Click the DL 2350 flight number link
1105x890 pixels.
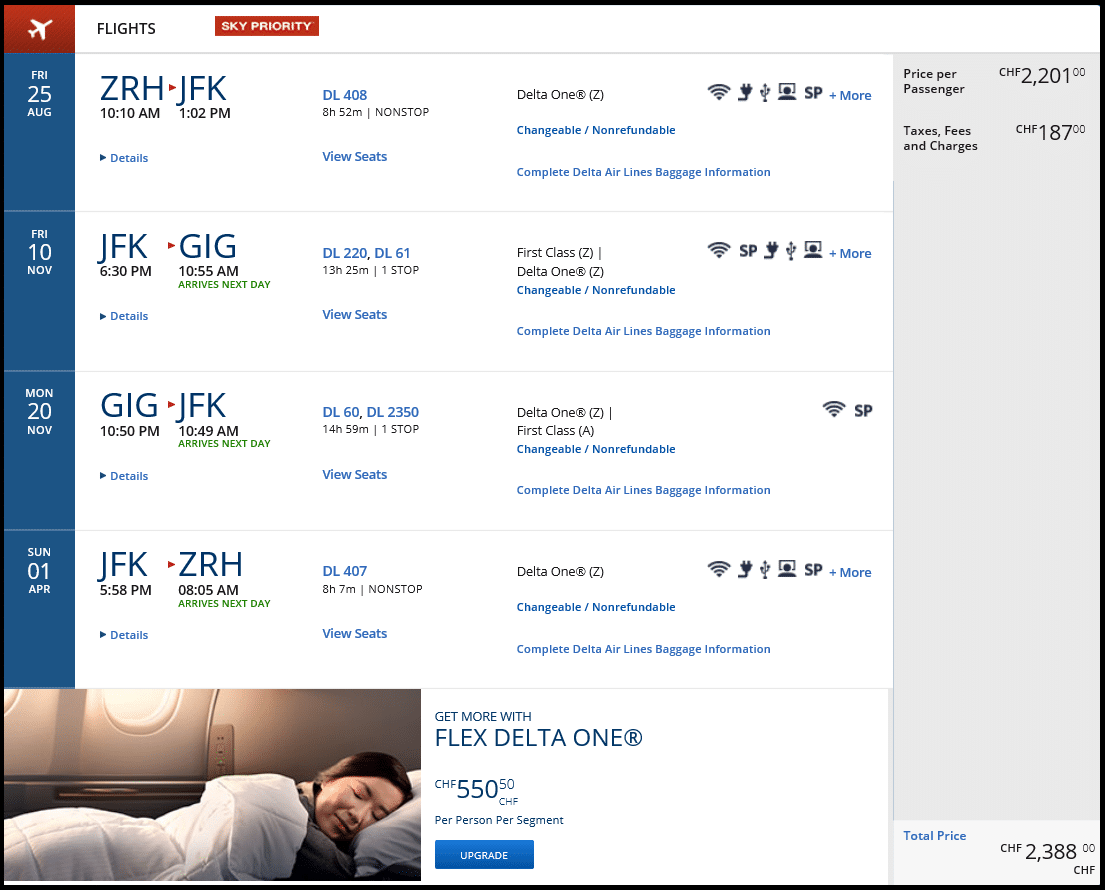pos(393,412)
